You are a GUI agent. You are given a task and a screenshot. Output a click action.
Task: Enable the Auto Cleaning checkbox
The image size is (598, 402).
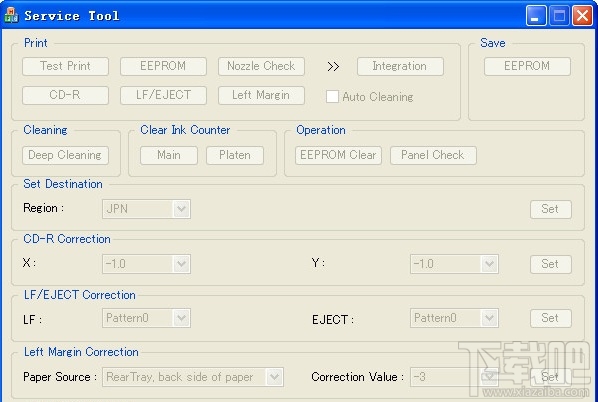click(x=332, y=96)
